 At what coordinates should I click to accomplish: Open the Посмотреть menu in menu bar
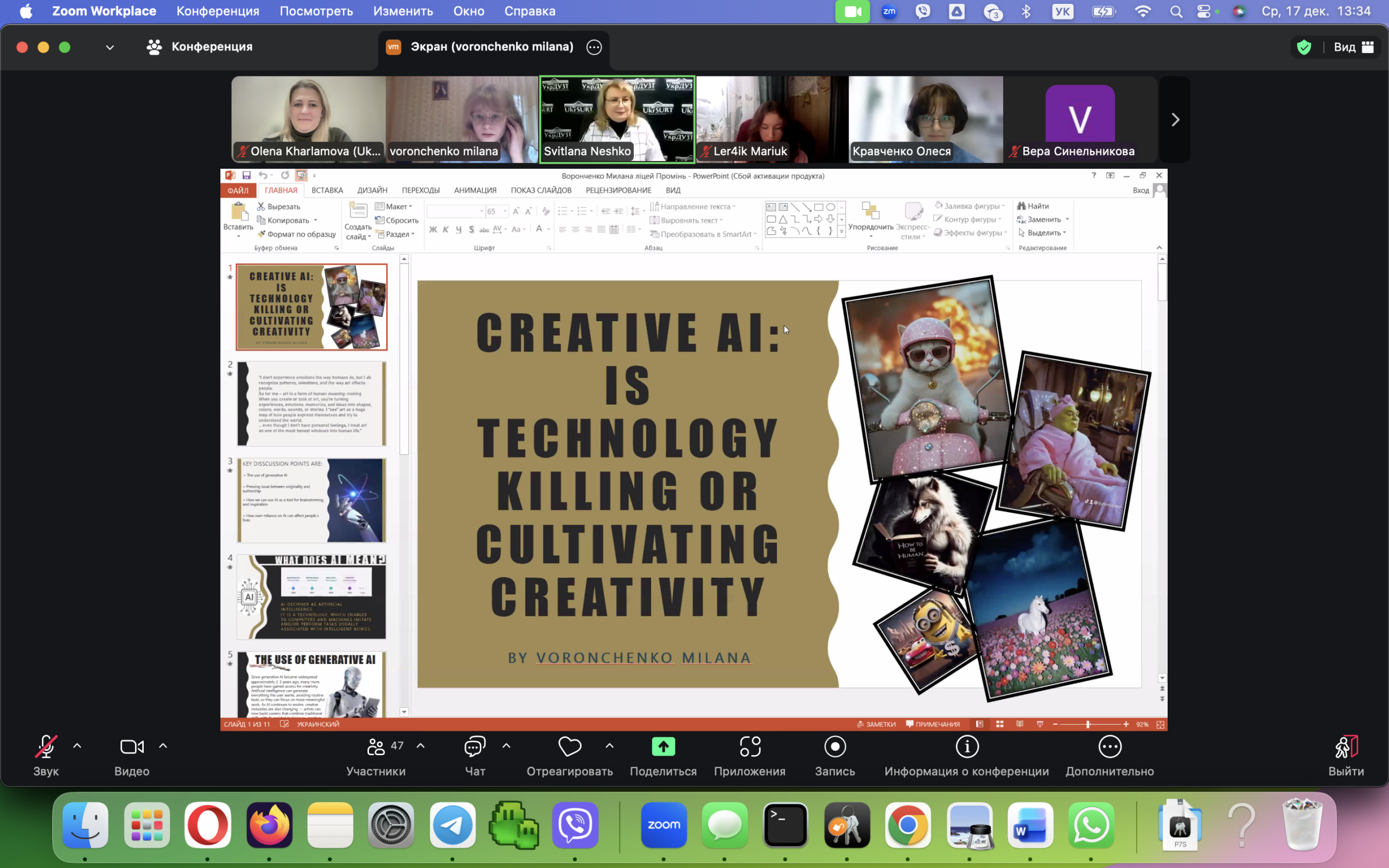click(316, 11)
